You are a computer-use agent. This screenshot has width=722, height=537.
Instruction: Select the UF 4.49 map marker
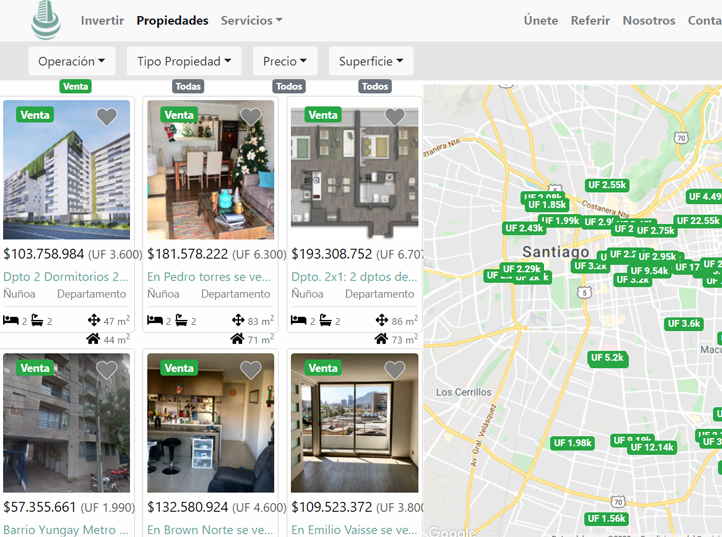click(x=704, y=197)
